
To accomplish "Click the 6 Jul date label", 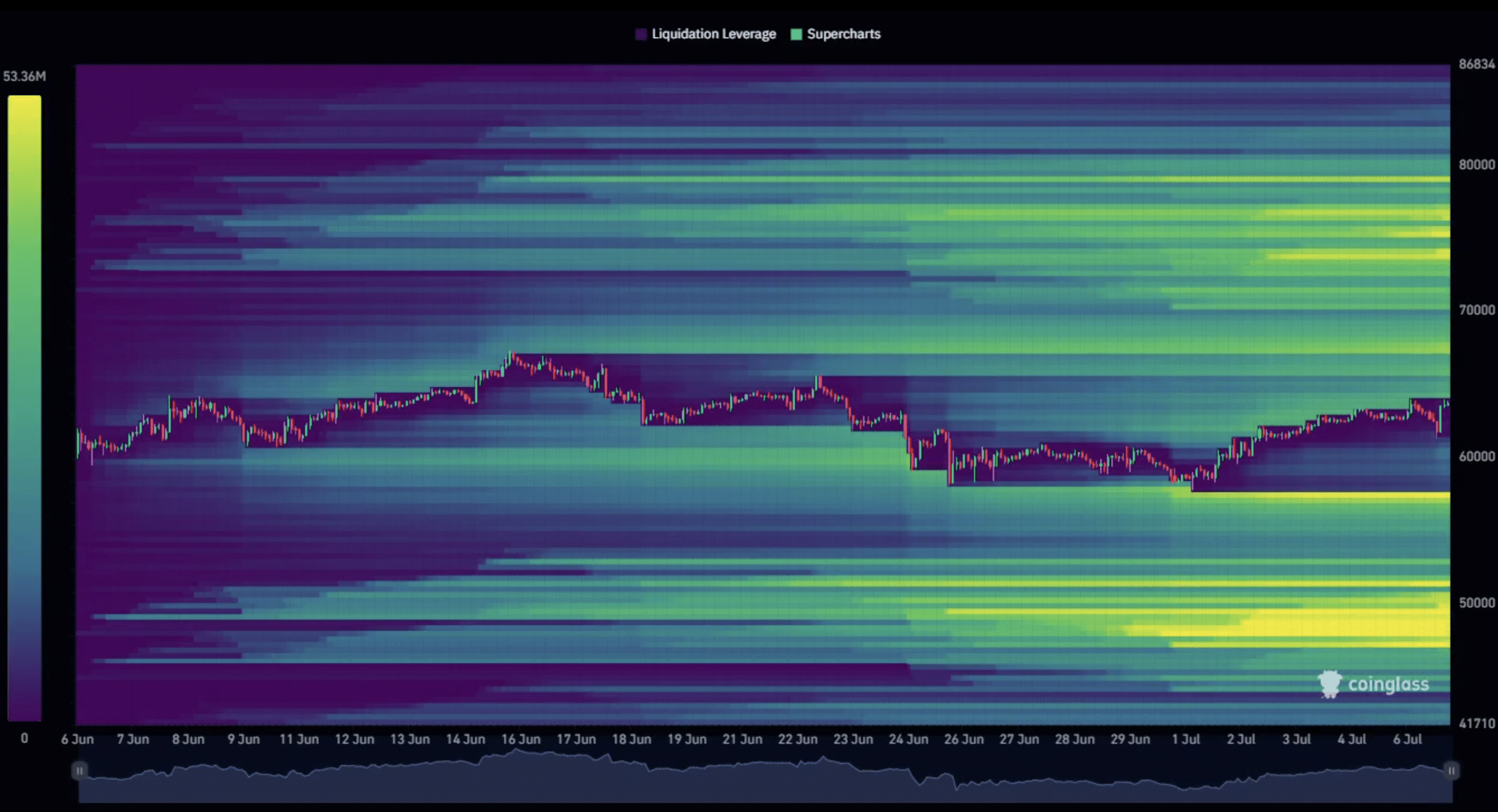I will (1407, 739).
